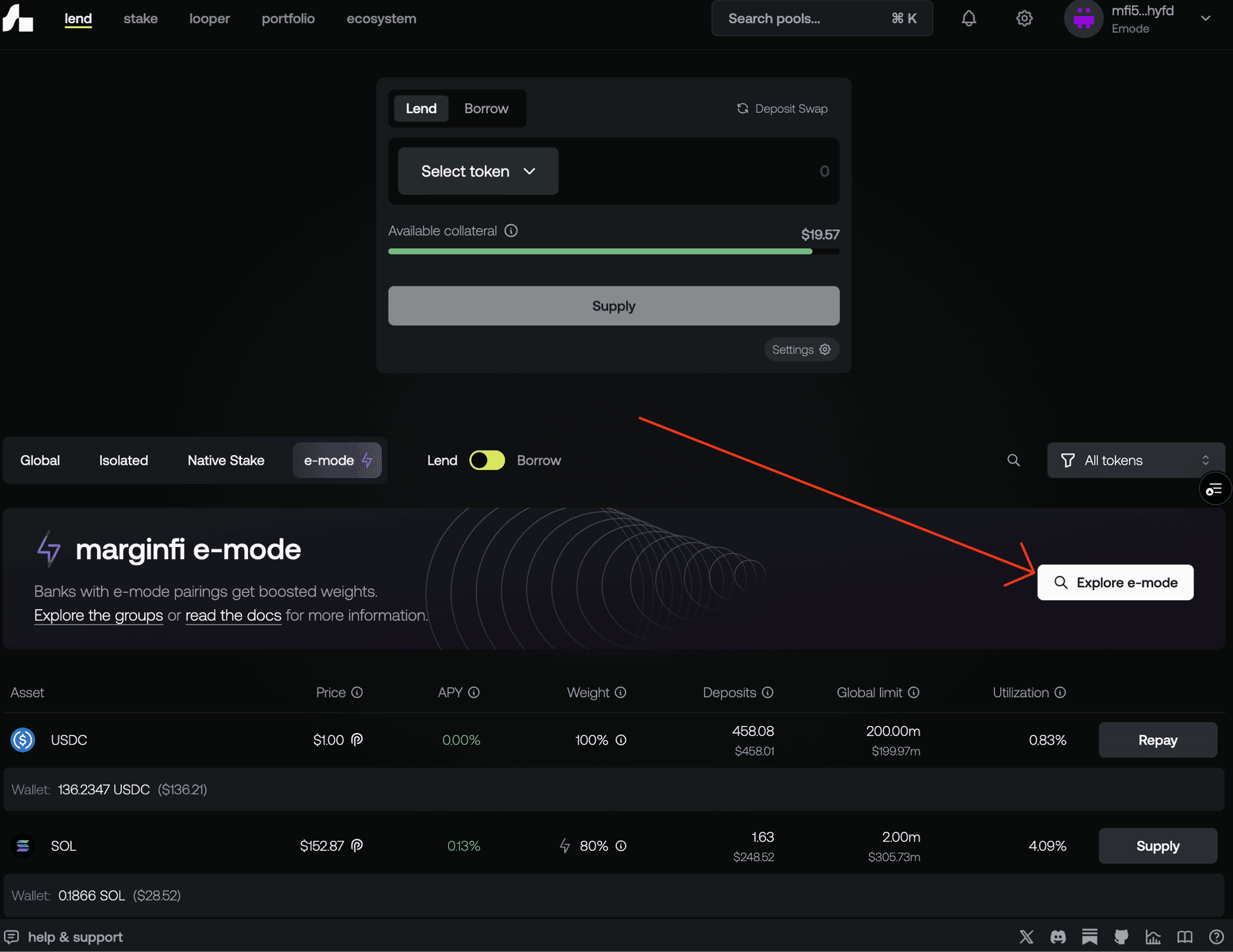Click Supply on the SOL row
The image size is (1233, 952).
pos(1158,846)
